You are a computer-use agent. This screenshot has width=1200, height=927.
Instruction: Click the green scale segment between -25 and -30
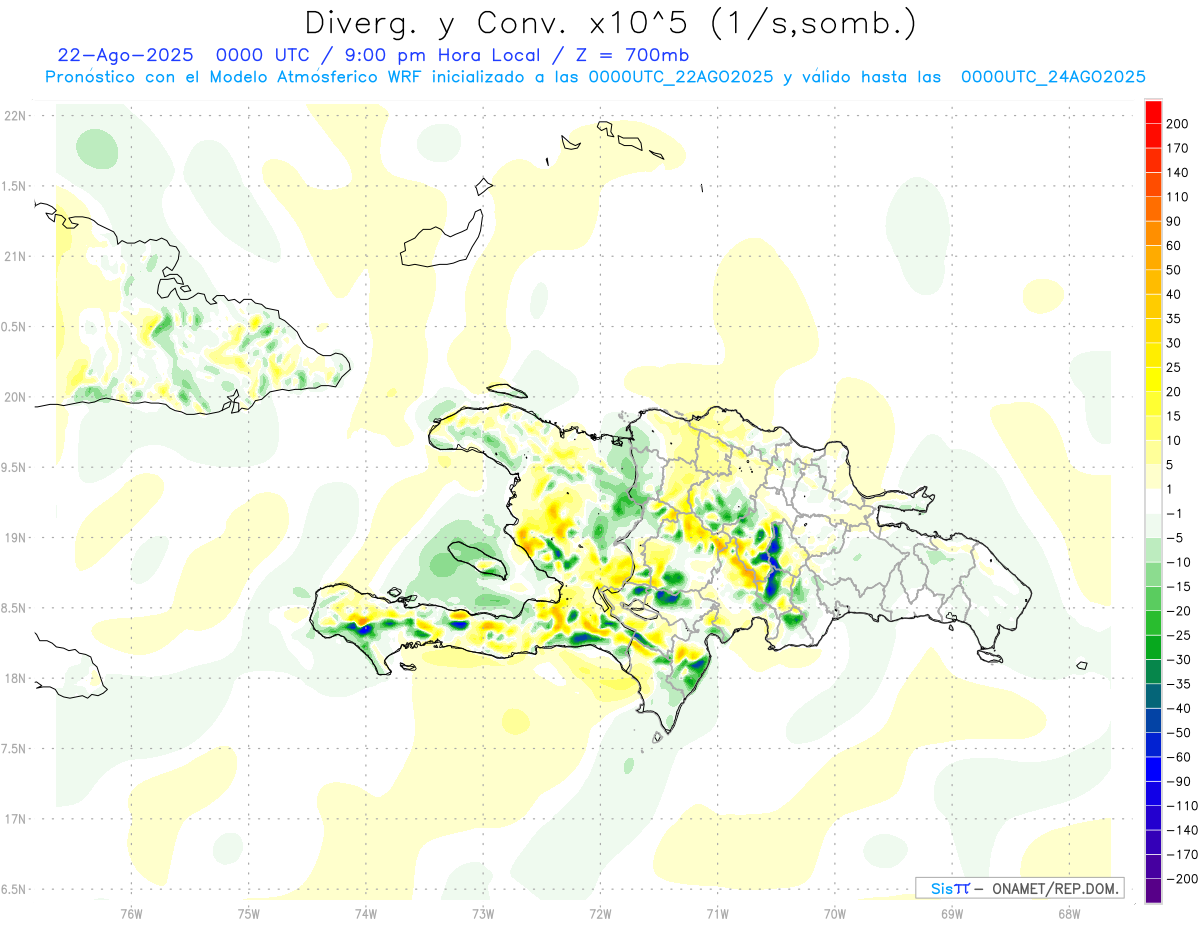pos(1153,647)
